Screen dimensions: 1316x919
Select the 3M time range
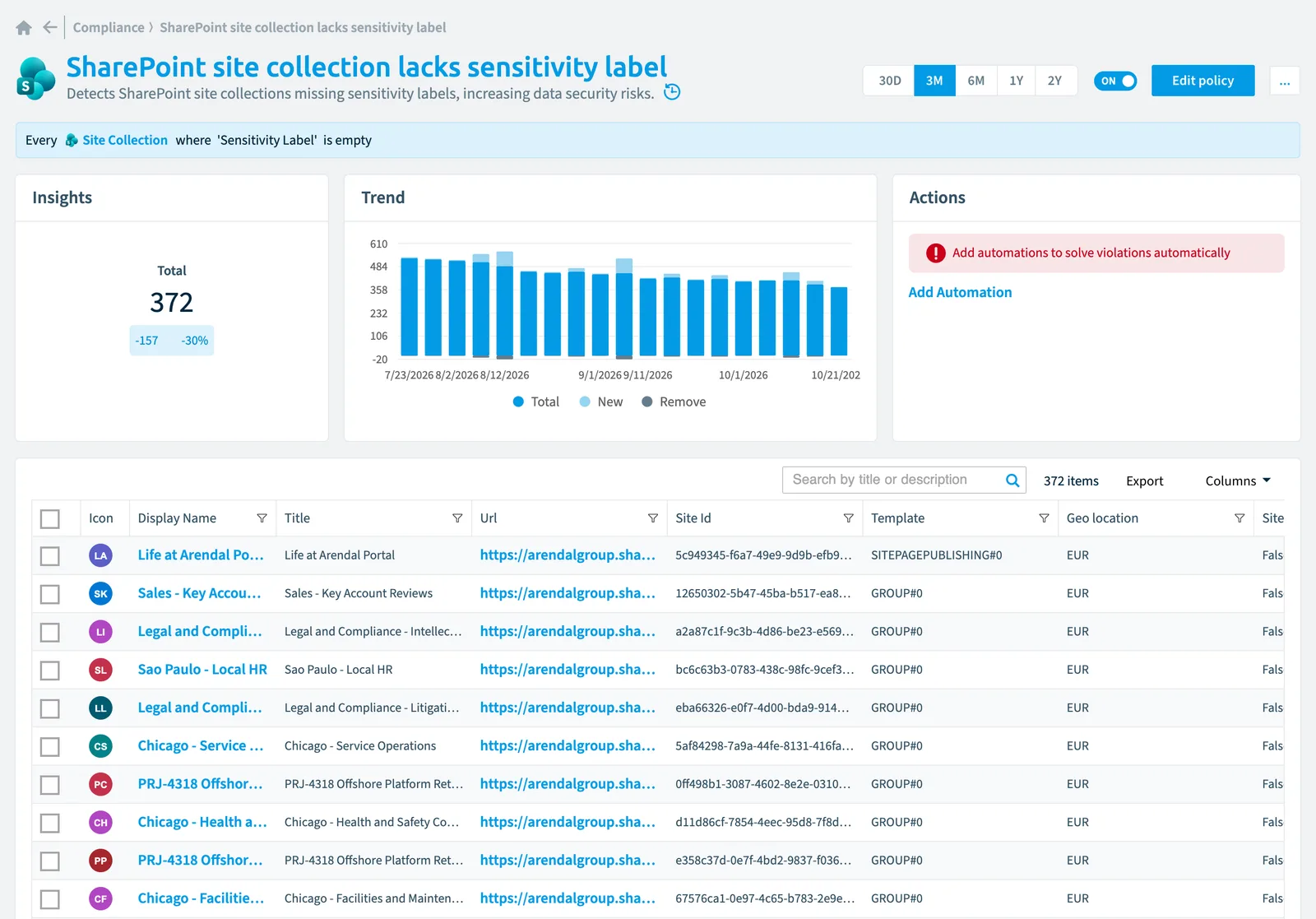pyautogui.click(x=934, y=81)
